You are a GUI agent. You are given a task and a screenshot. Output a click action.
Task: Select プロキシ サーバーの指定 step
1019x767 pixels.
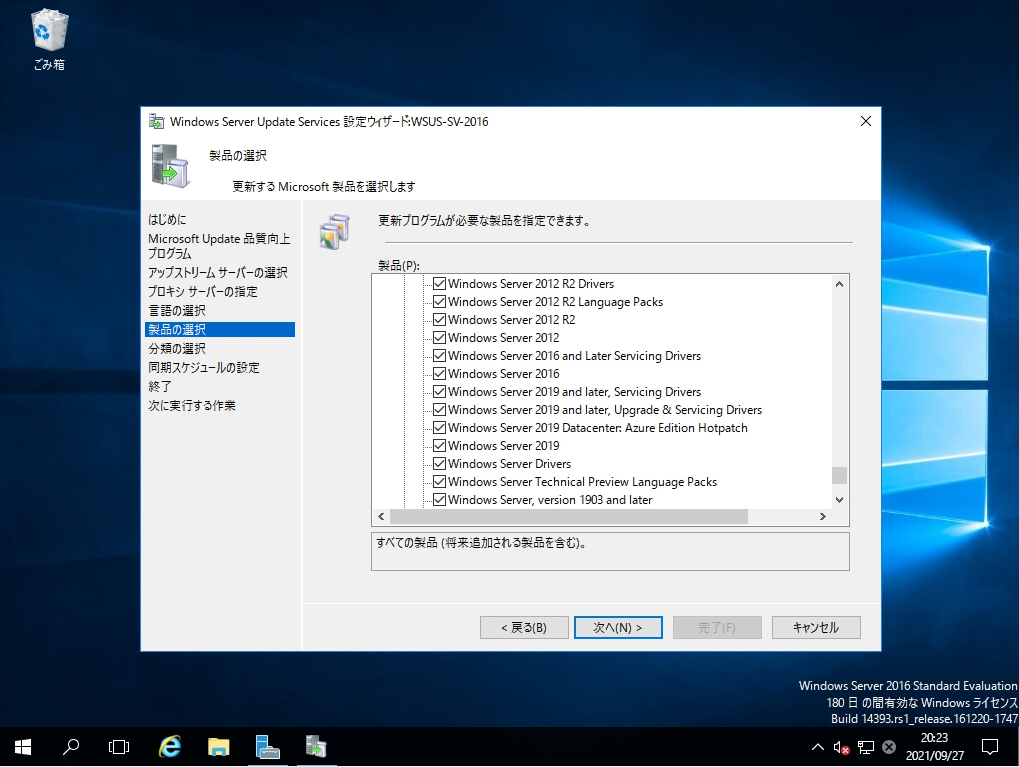[x=203, y=291]
